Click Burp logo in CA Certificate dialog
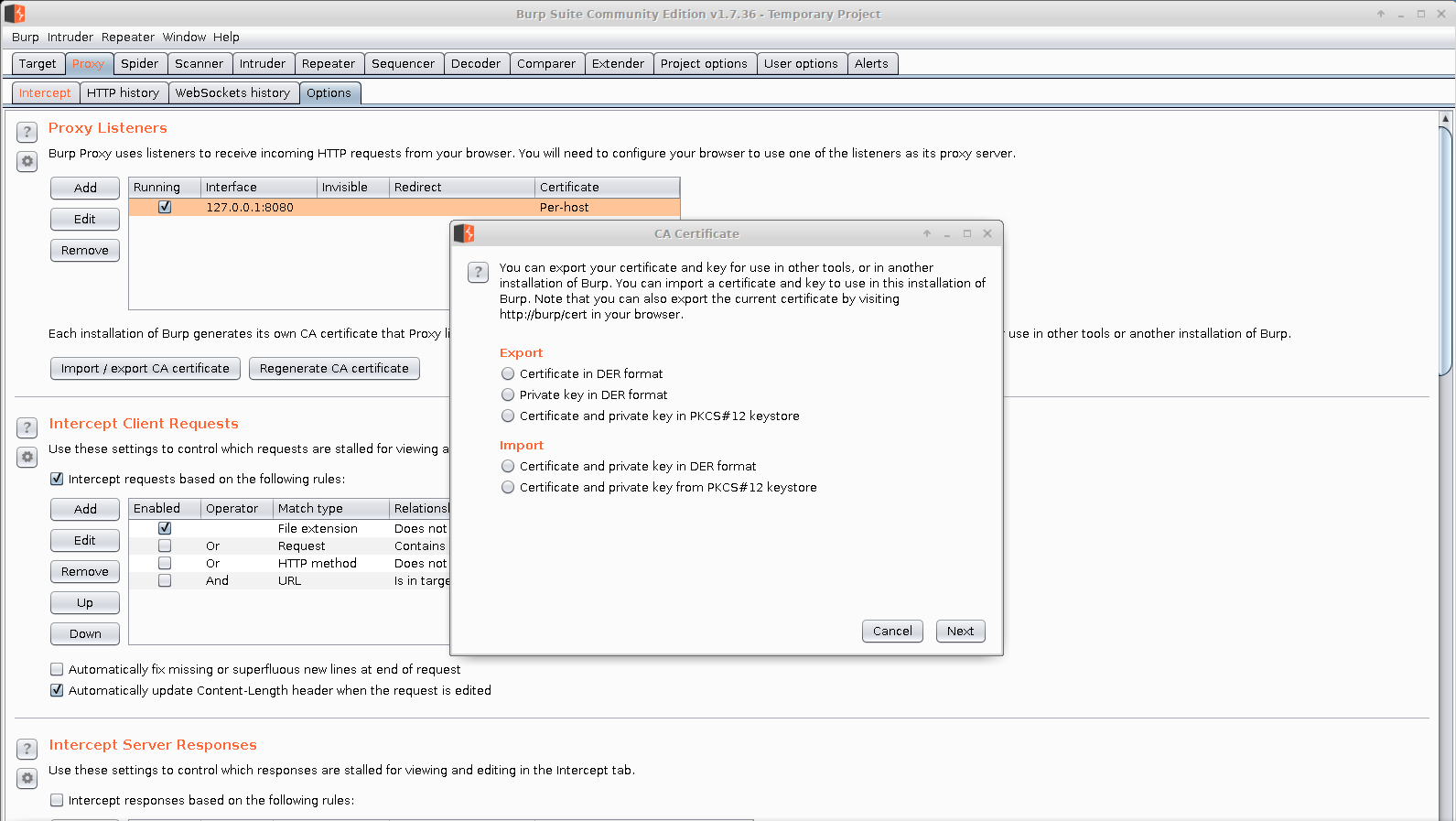This screenshot has height=821, width=1456. (465, 233)
